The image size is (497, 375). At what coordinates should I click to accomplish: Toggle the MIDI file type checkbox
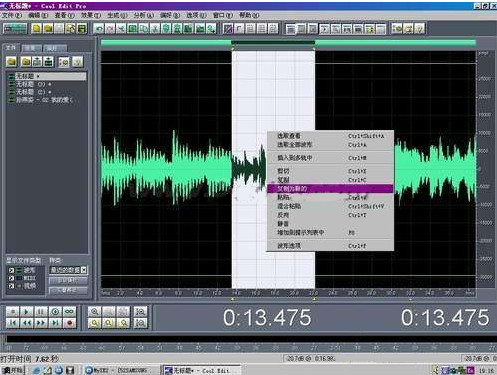pos(11,278)
